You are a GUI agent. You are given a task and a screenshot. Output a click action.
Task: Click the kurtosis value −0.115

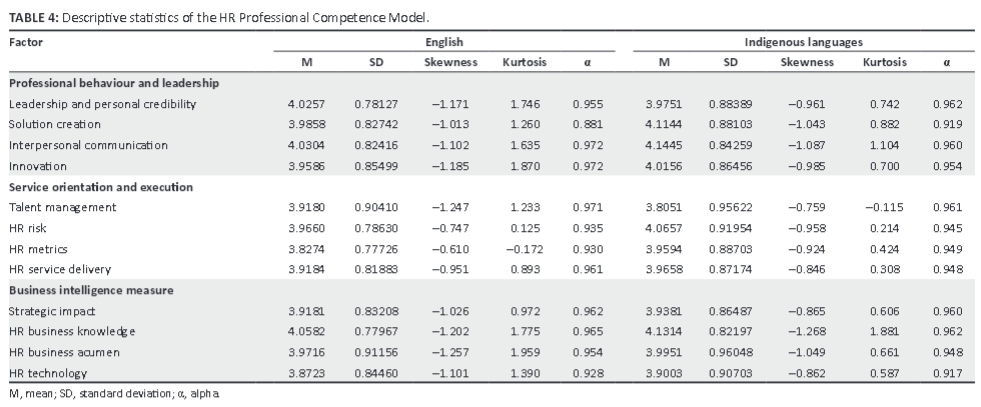pyautogui.click(x=884, y=207)
